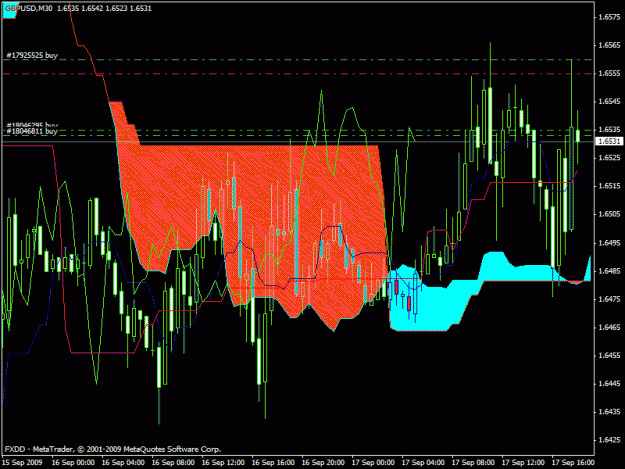Click the 16 Sep 12:00 time label
This screenshot has width=625, height=469.
[x=223, y=463]
